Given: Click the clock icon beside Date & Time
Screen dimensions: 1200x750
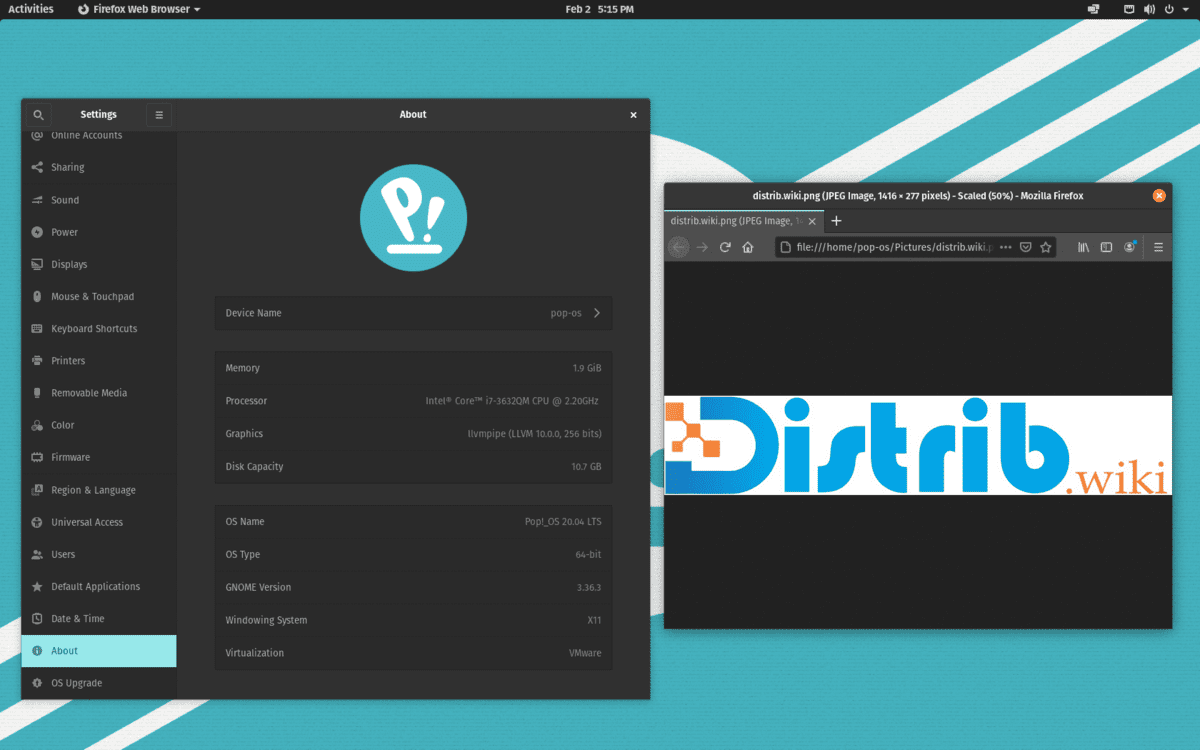Looking at the screenshot, I should pos(37,618).
